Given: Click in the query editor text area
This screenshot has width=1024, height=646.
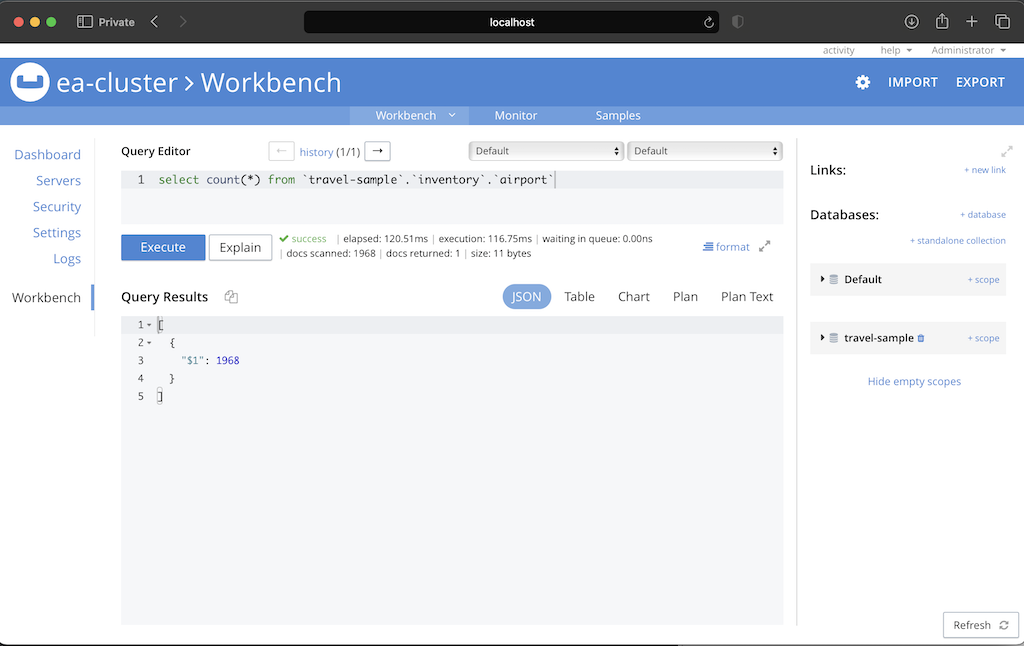Looking at the screenshot, I should (x=450, y=205).
